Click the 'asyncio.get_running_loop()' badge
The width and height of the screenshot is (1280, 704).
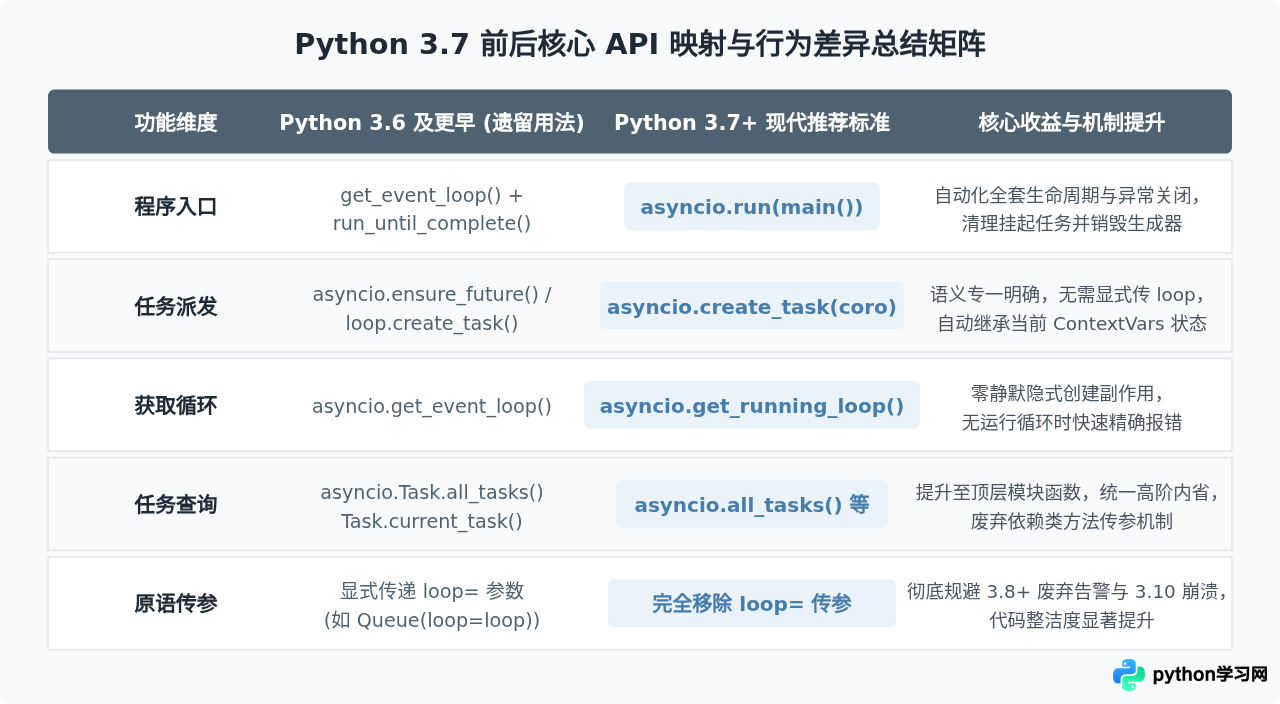752,405
